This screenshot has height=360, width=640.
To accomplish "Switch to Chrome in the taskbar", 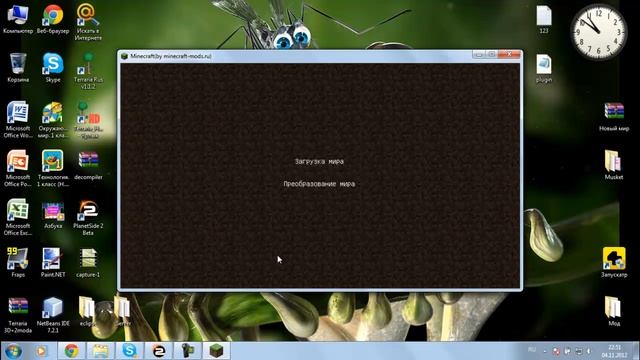I will pyautogui.click(x=71, y=351).
